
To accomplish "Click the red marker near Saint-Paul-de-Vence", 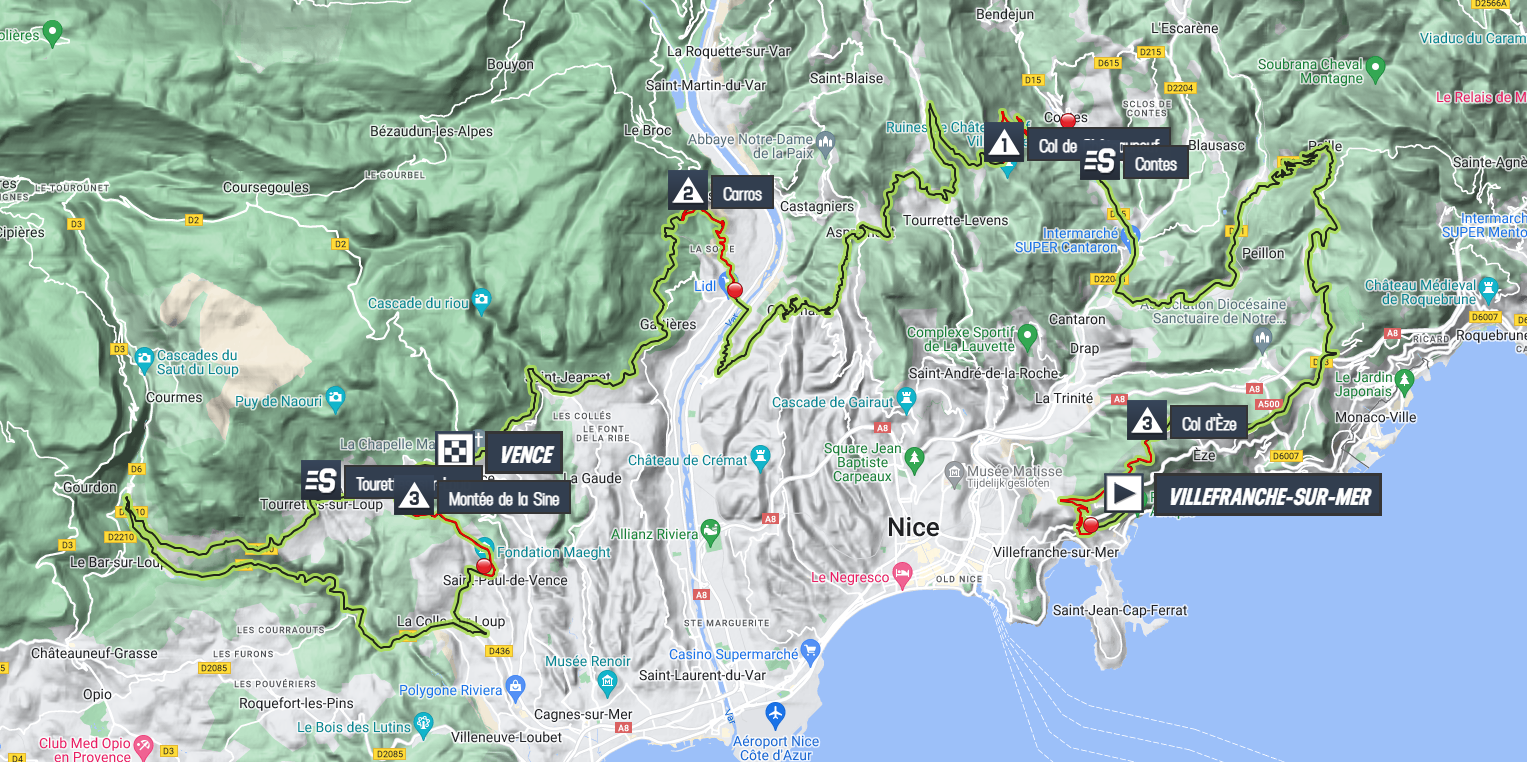I will point(484,567).
